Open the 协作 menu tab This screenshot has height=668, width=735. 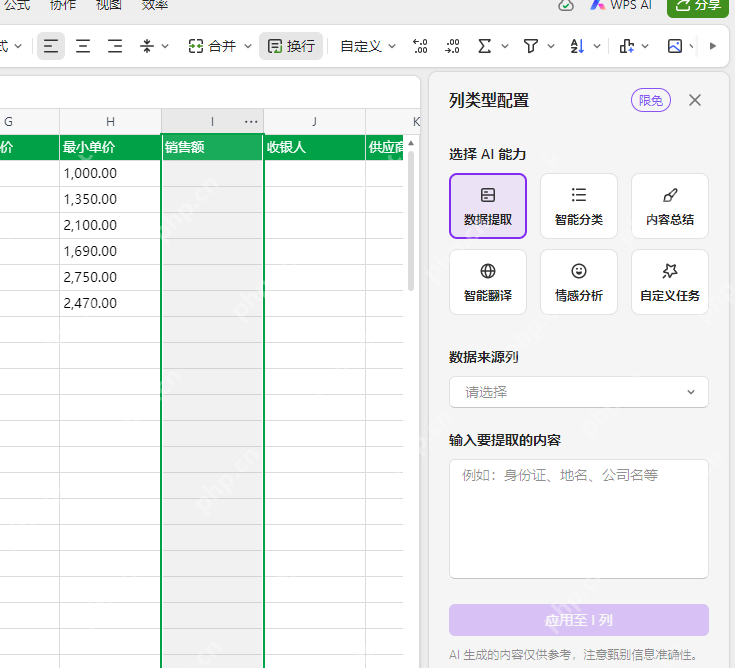point(62,5)
